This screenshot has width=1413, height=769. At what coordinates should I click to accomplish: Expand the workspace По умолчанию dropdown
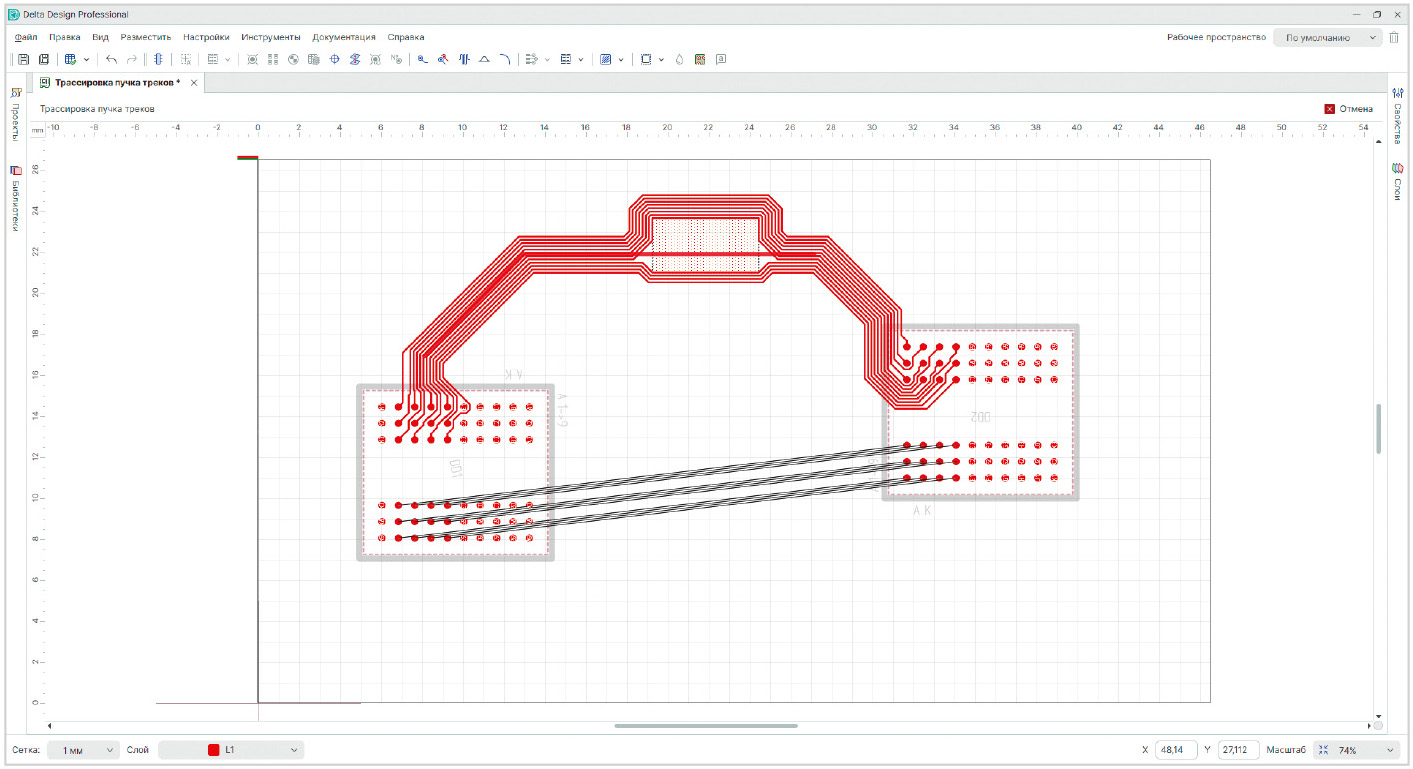[1326, 37]
